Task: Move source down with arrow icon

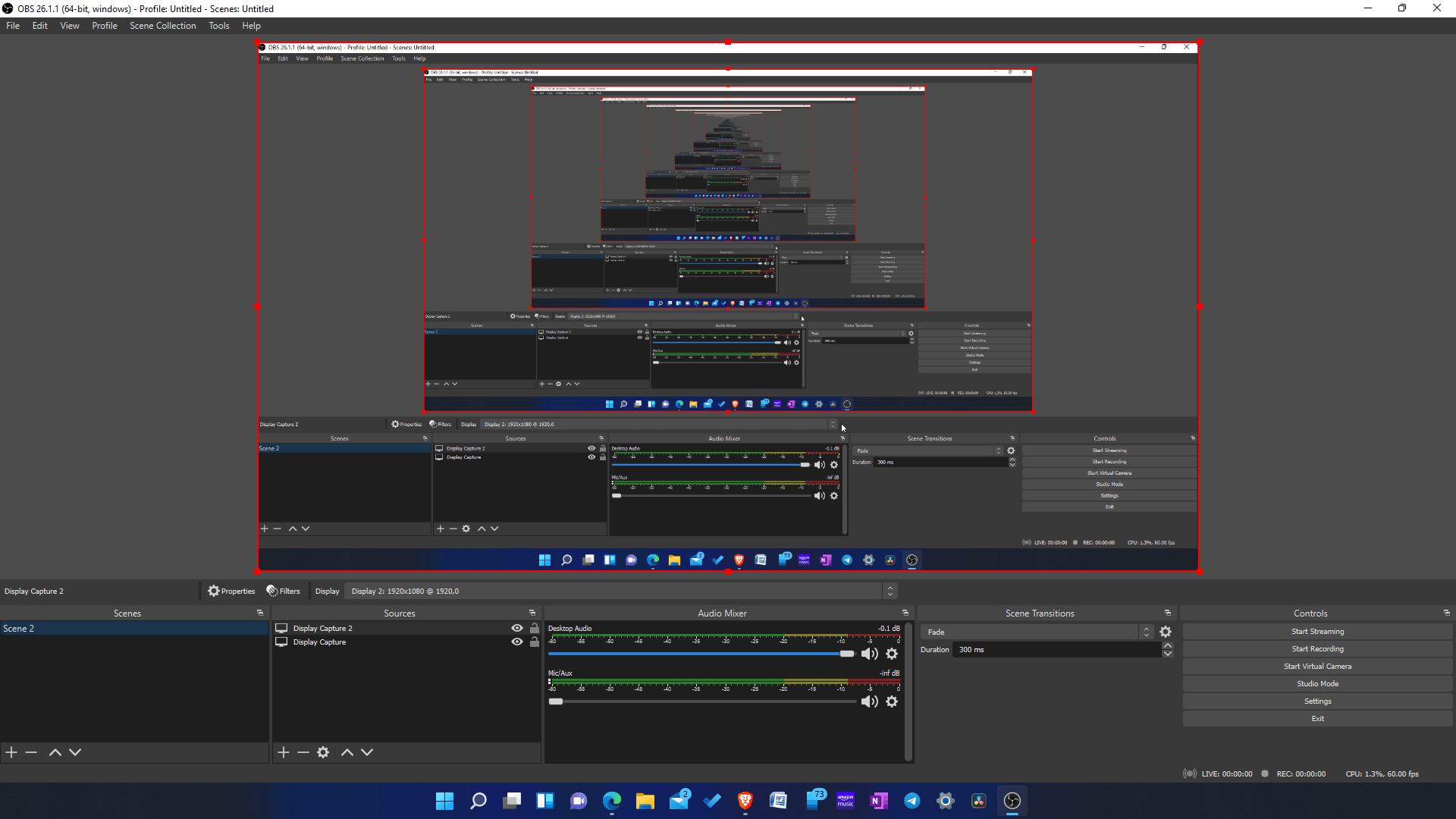Action: [367, 752]
